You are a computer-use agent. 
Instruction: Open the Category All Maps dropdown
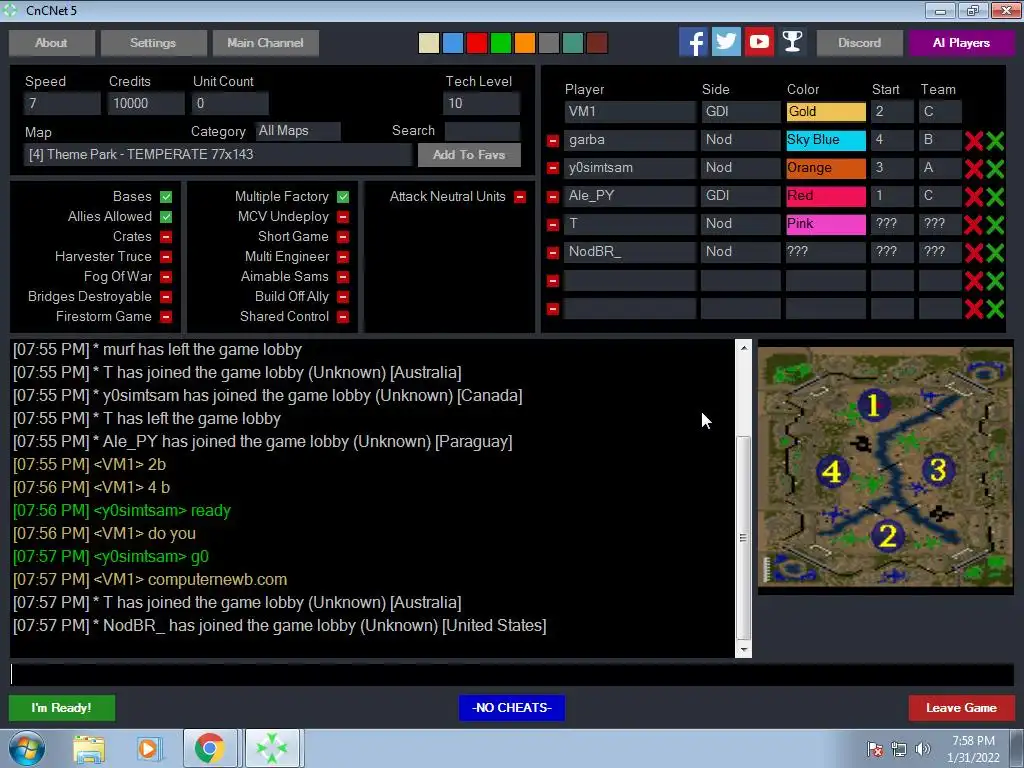pyautogui.click(x=298, y=131)
